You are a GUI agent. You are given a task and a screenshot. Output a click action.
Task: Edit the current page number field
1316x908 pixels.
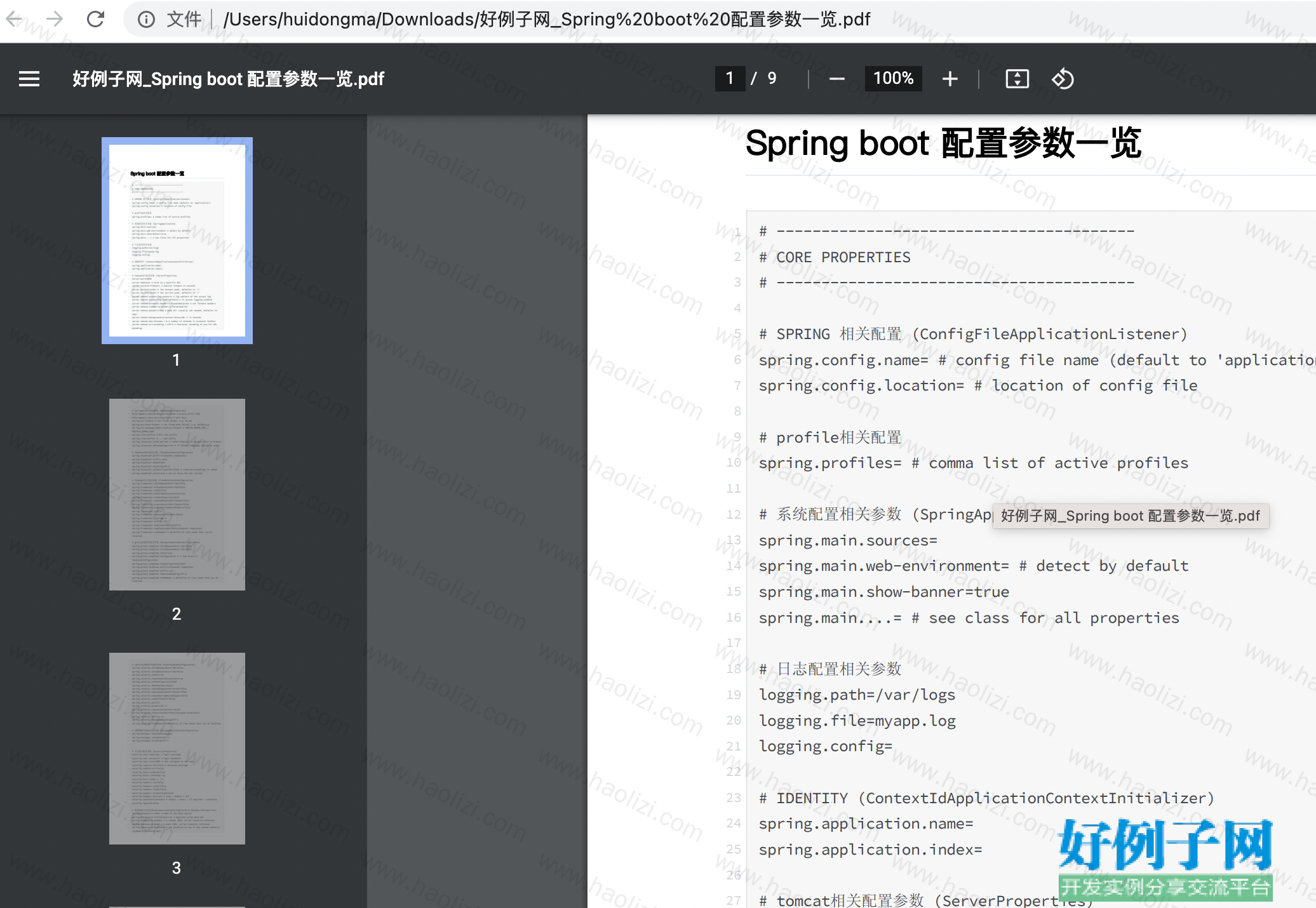tap(730, 78)
